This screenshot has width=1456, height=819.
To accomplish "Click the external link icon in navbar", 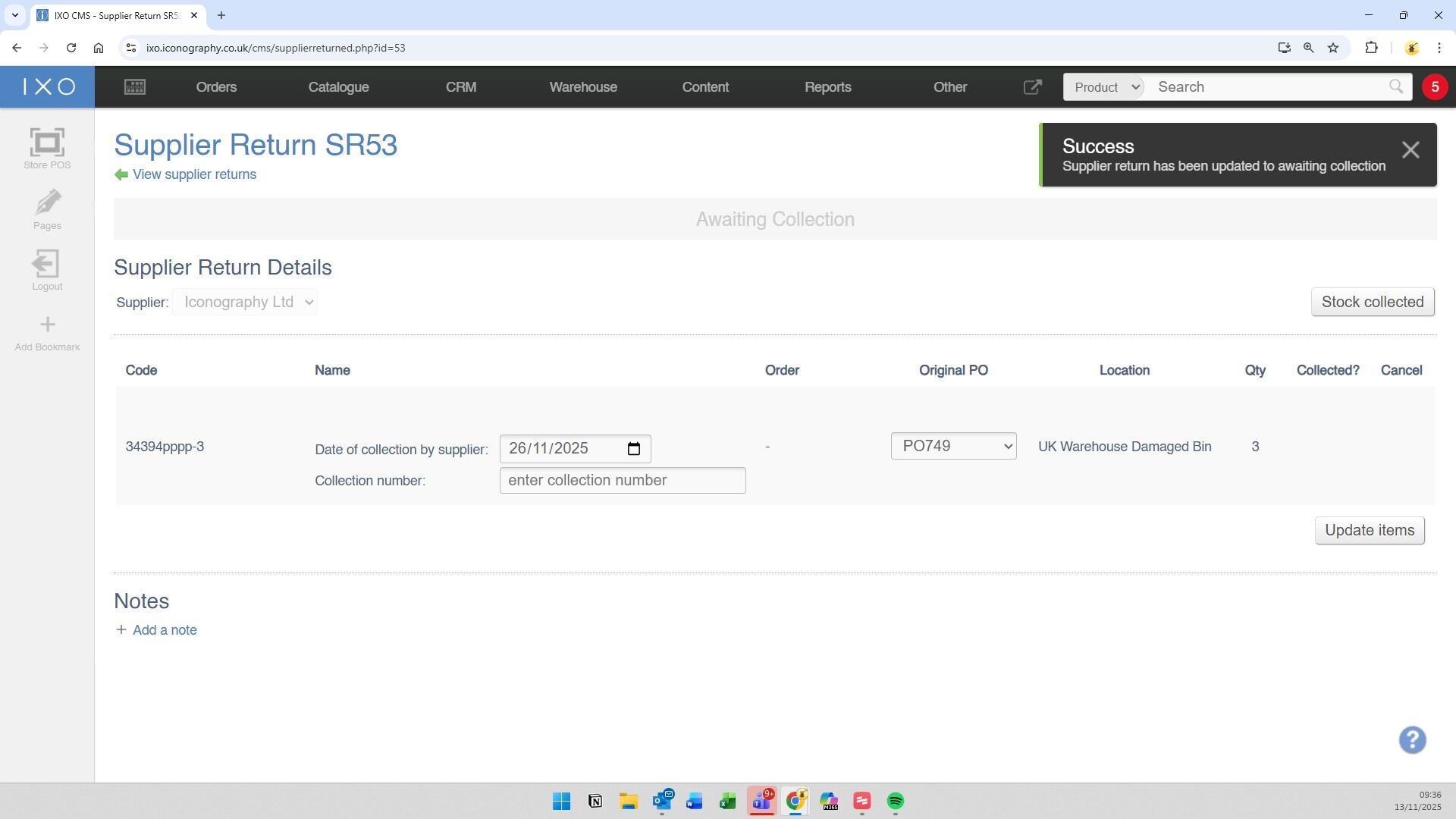I will [x=1032, y=87].
